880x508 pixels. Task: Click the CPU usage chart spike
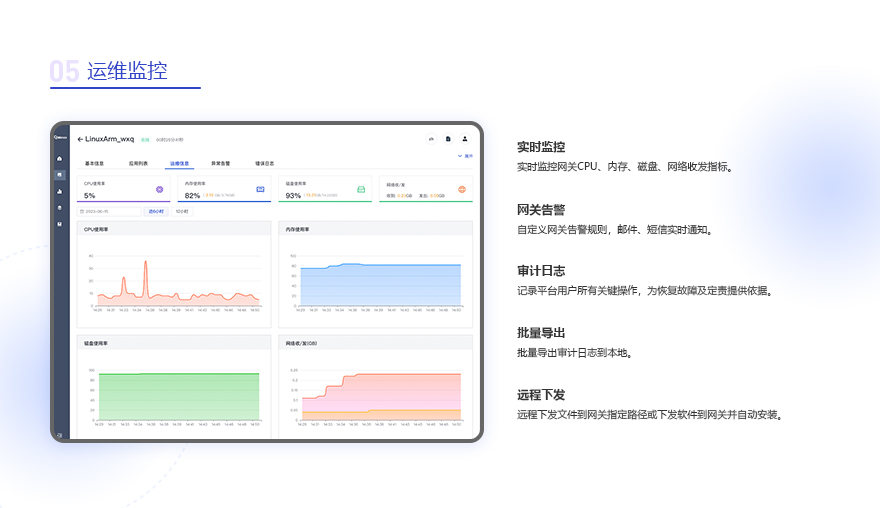click(x=145, y=263)
